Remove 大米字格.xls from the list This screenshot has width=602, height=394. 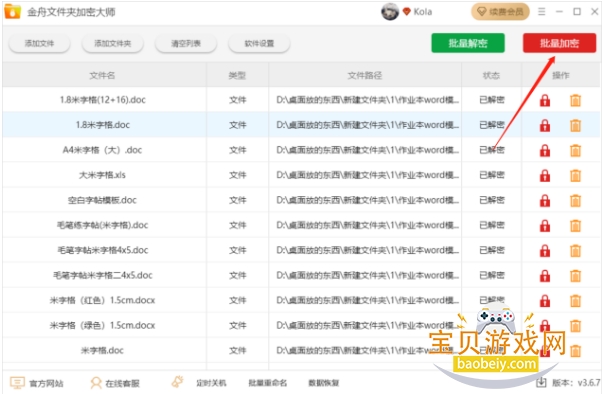[575, 175]
